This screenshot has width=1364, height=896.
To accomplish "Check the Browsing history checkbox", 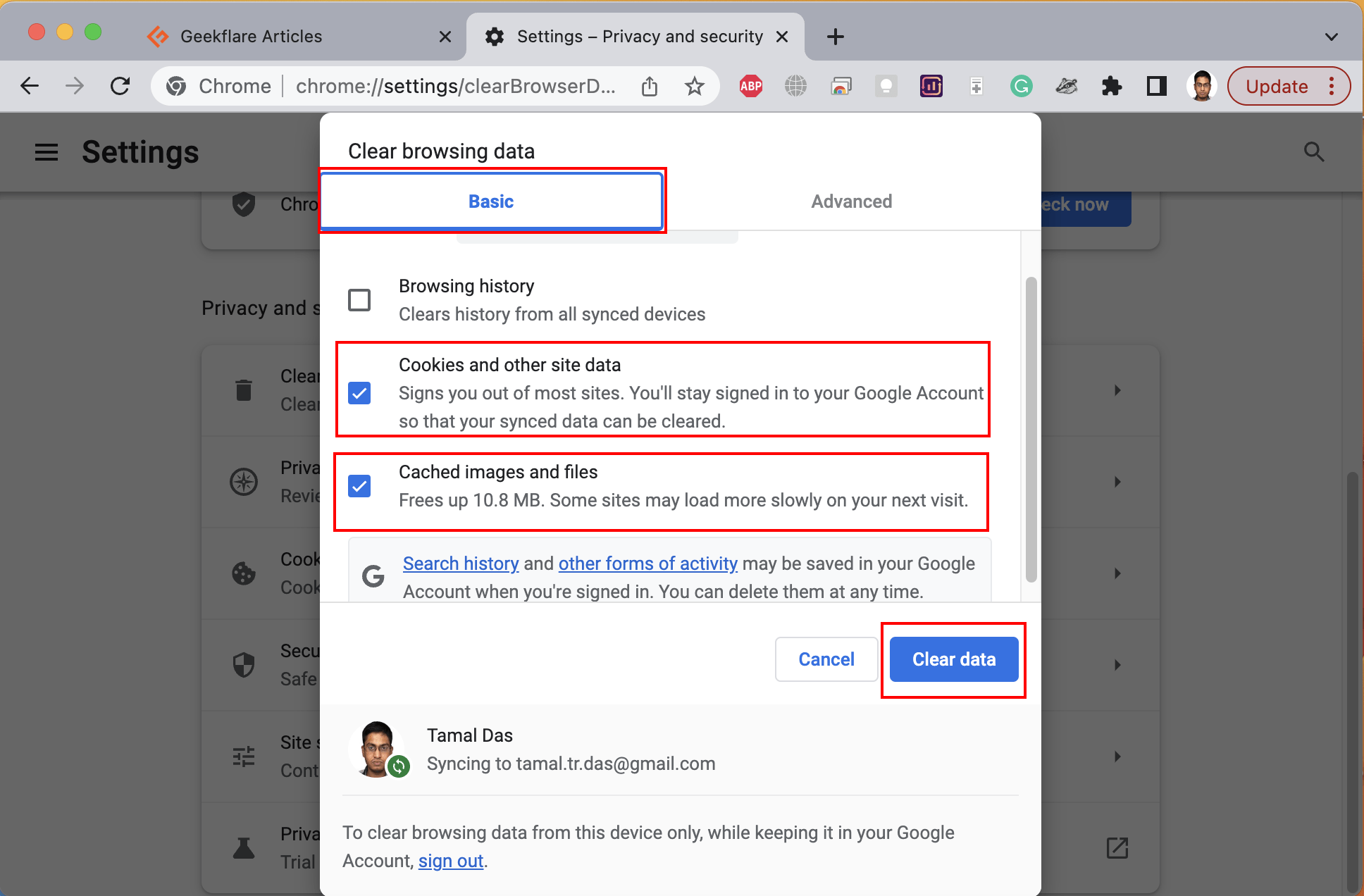I will (x=359, y=300).
